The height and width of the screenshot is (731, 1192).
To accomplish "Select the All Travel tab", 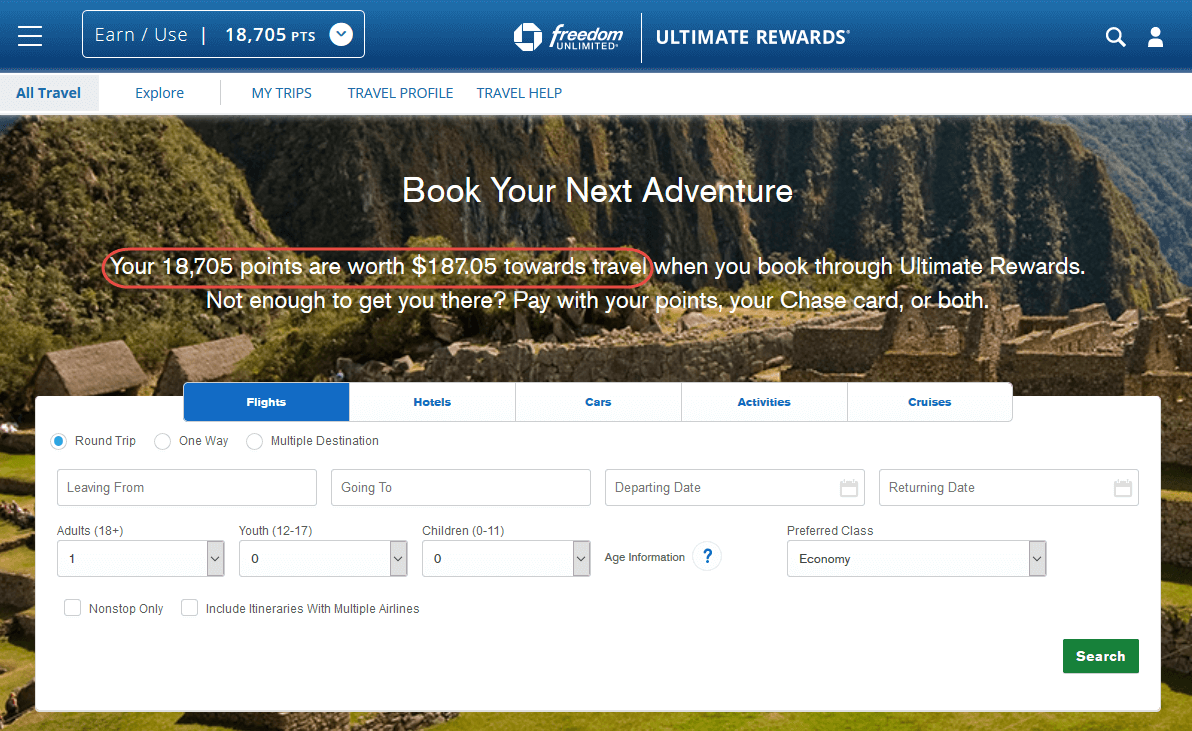I will (49, 93).
